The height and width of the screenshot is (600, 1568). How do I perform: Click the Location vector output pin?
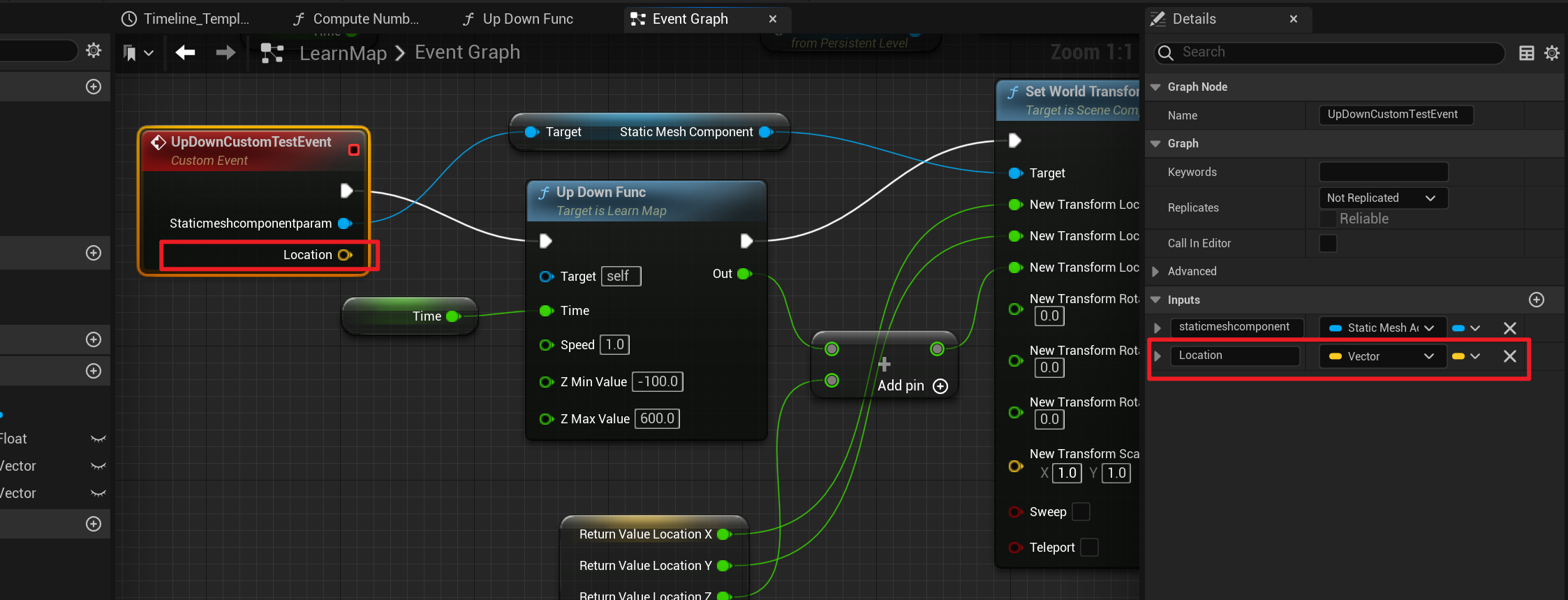pos(345,255)
